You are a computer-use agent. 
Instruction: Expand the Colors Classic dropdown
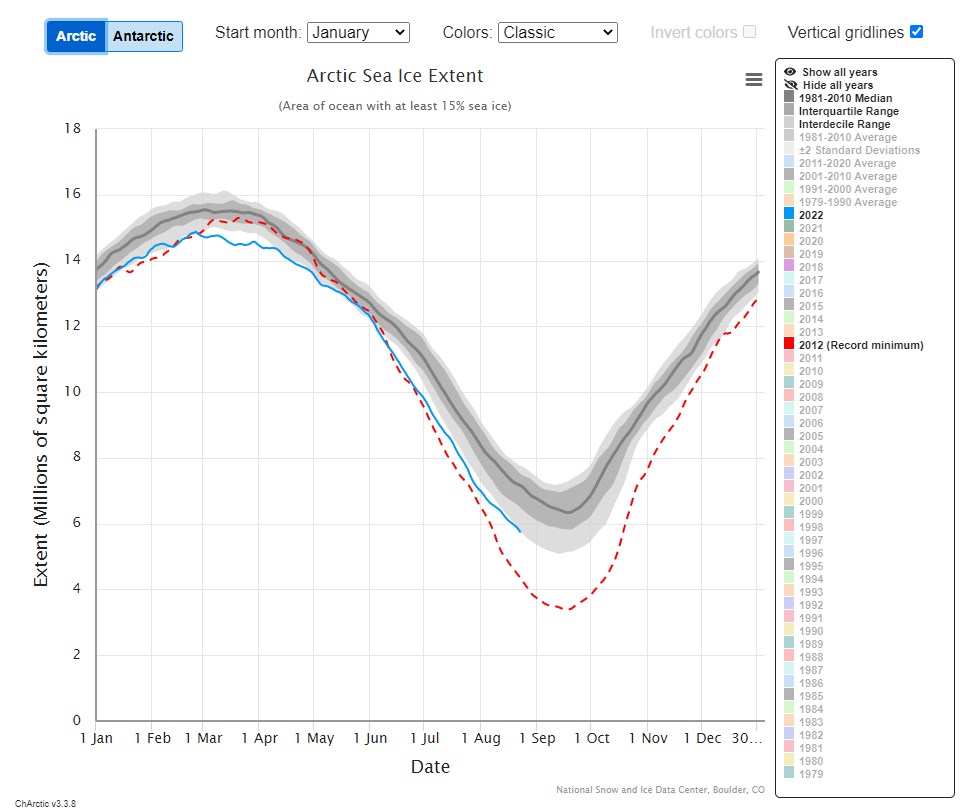pos(557,32)
